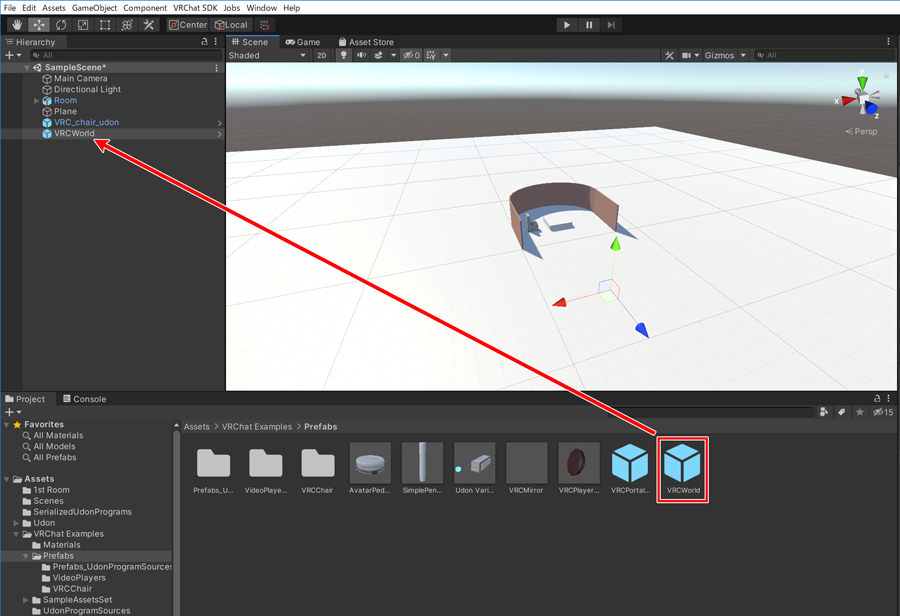Toggle 2D scene view mode

coord(322,56)
